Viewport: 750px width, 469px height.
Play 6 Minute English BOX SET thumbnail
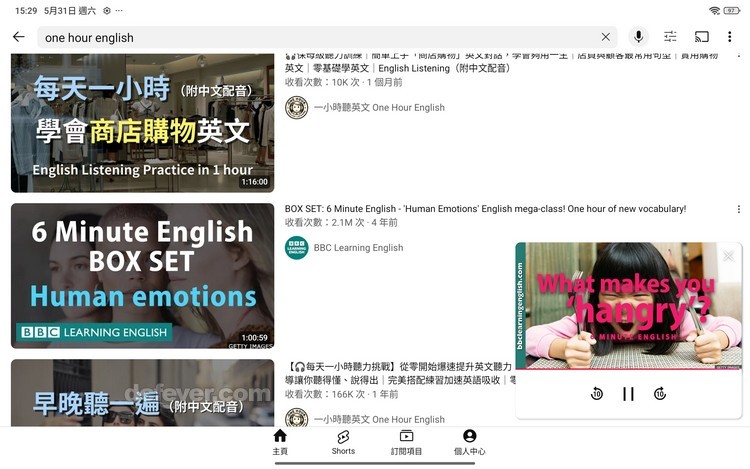[x=143, y=276]
